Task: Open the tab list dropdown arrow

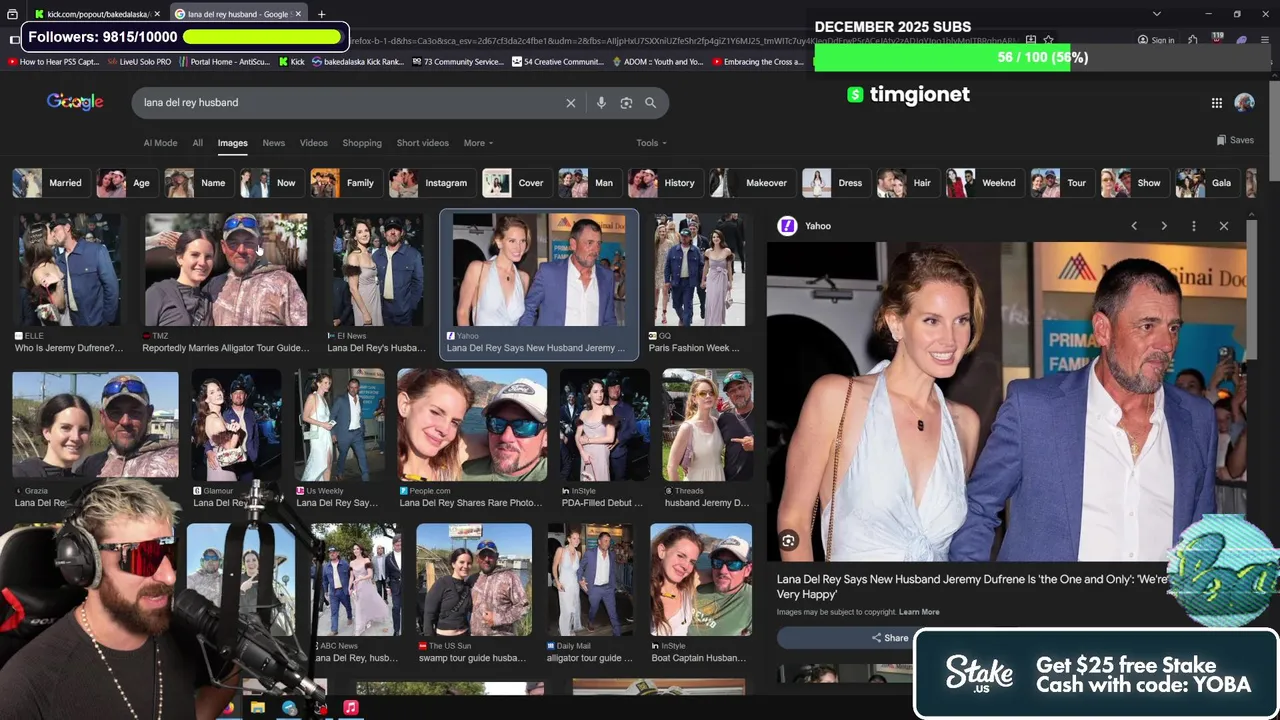Action: point(1157,14)
